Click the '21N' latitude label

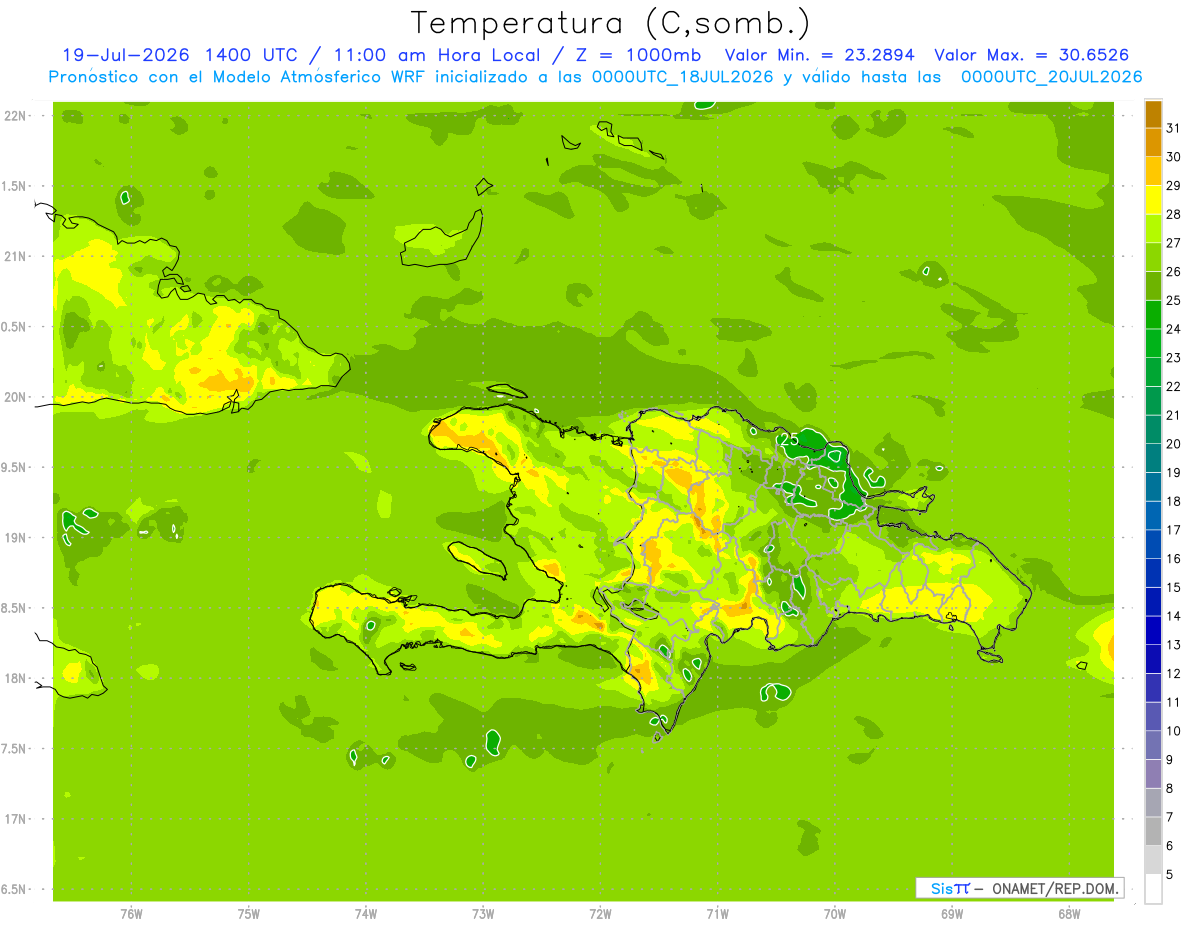coord(14,257)
